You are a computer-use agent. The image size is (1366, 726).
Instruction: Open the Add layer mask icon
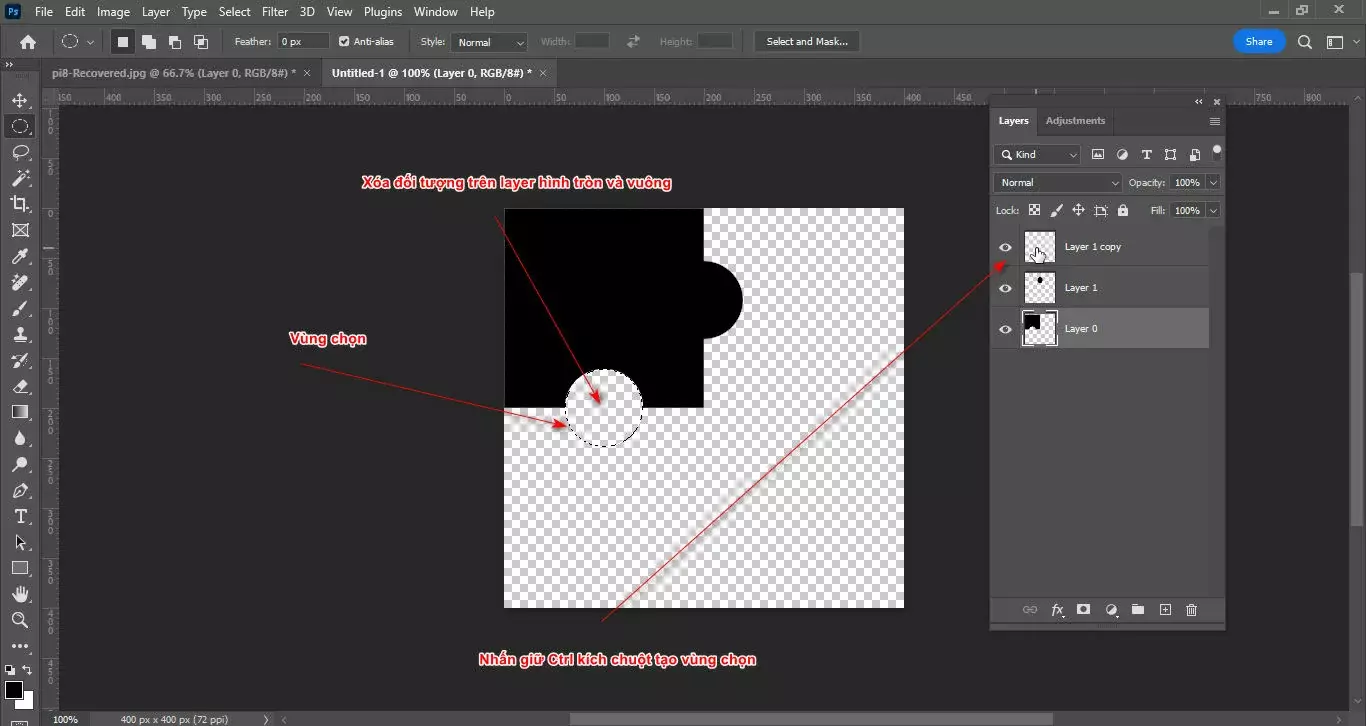[1084, 610]
